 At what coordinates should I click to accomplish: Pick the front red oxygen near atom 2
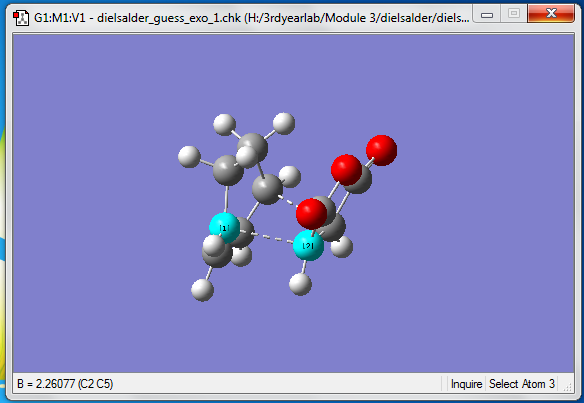(311, 213)
